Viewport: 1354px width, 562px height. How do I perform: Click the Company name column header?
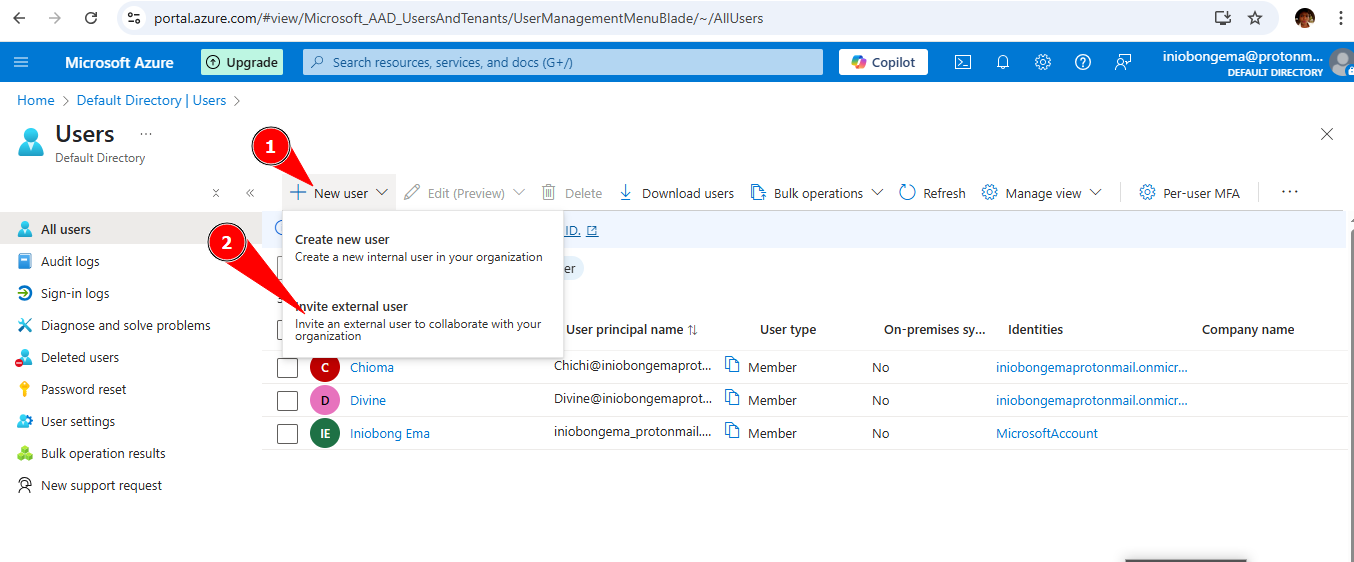[1248, 329]
